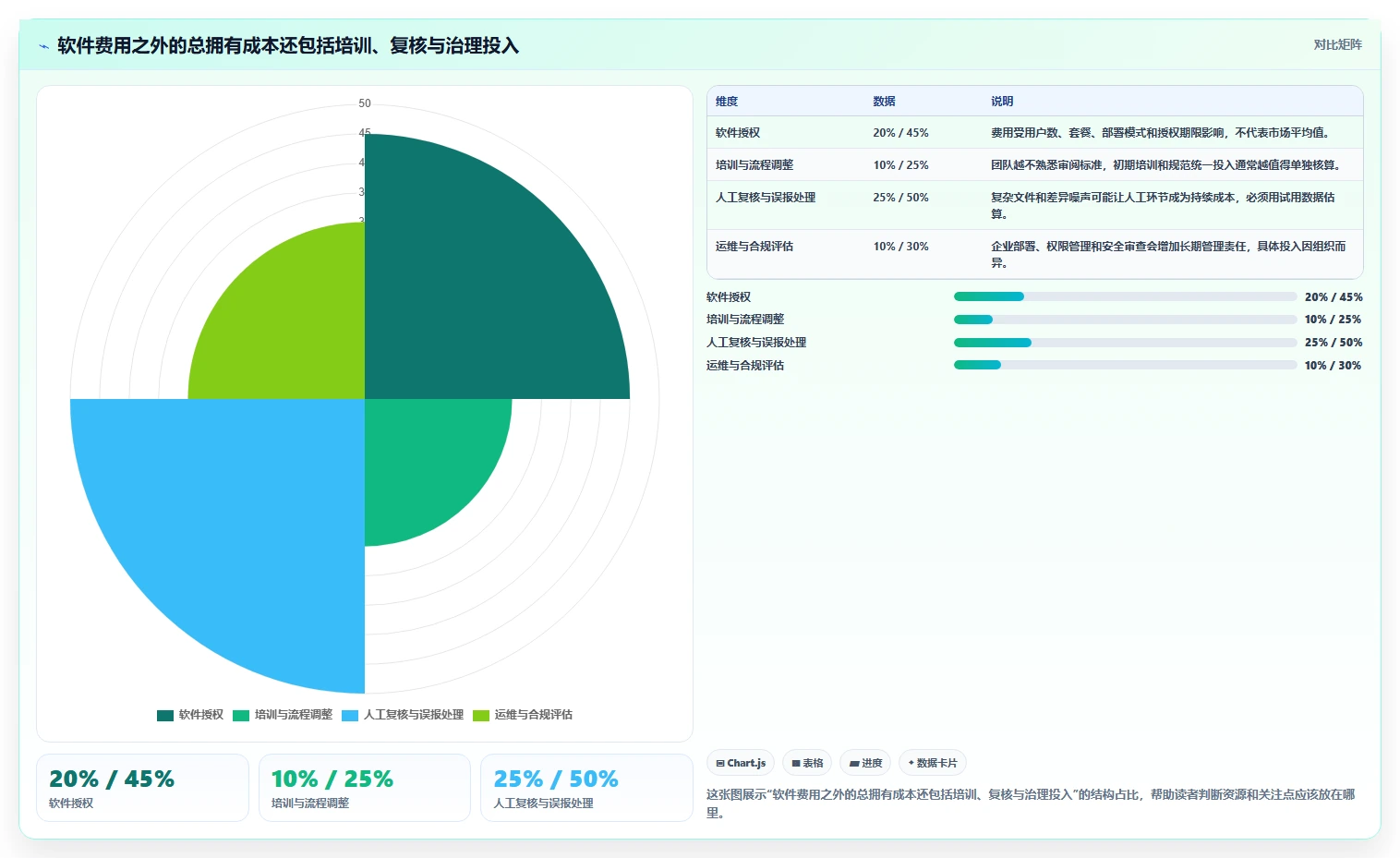Select the 数据卡片 tag
This screenshot has width=1400, height=858.
(x=933, y=763)
